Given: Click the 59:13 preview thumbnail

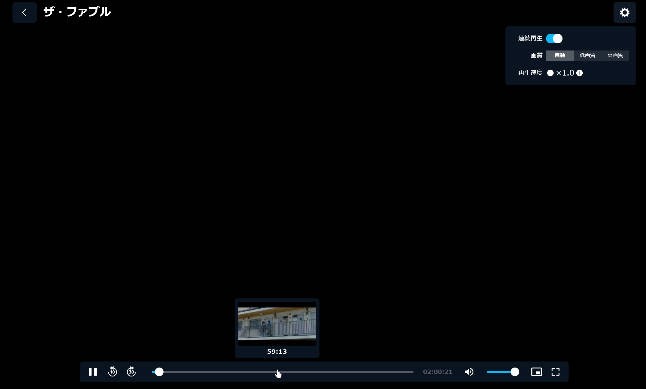Looking at the screenshot, I should (277, 323).
